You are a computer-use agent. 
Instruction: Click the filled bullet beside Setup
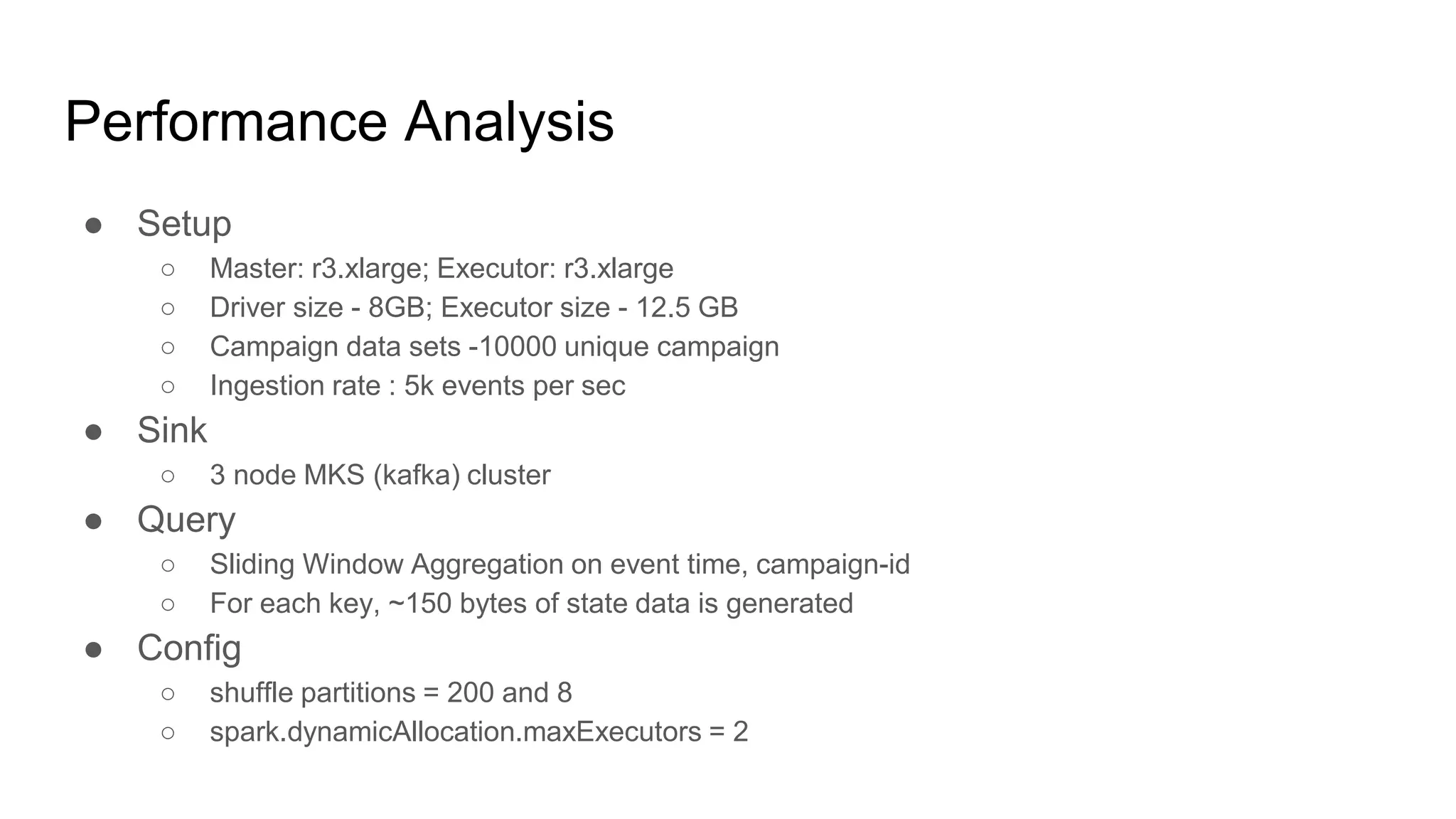tap(93, 226)
